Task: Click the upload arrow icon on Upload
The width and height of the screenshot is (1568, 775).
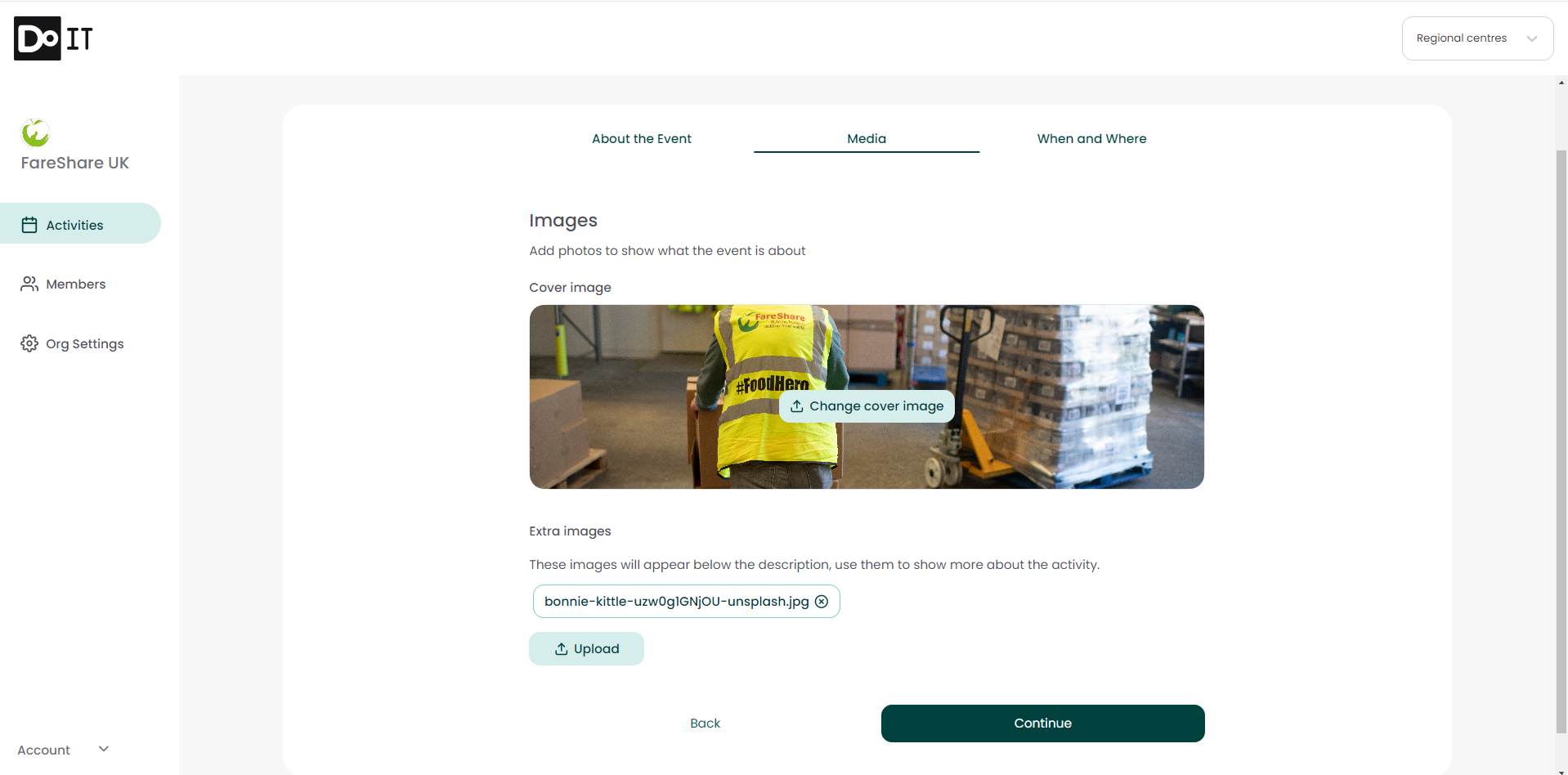Action: click(562, 649)
